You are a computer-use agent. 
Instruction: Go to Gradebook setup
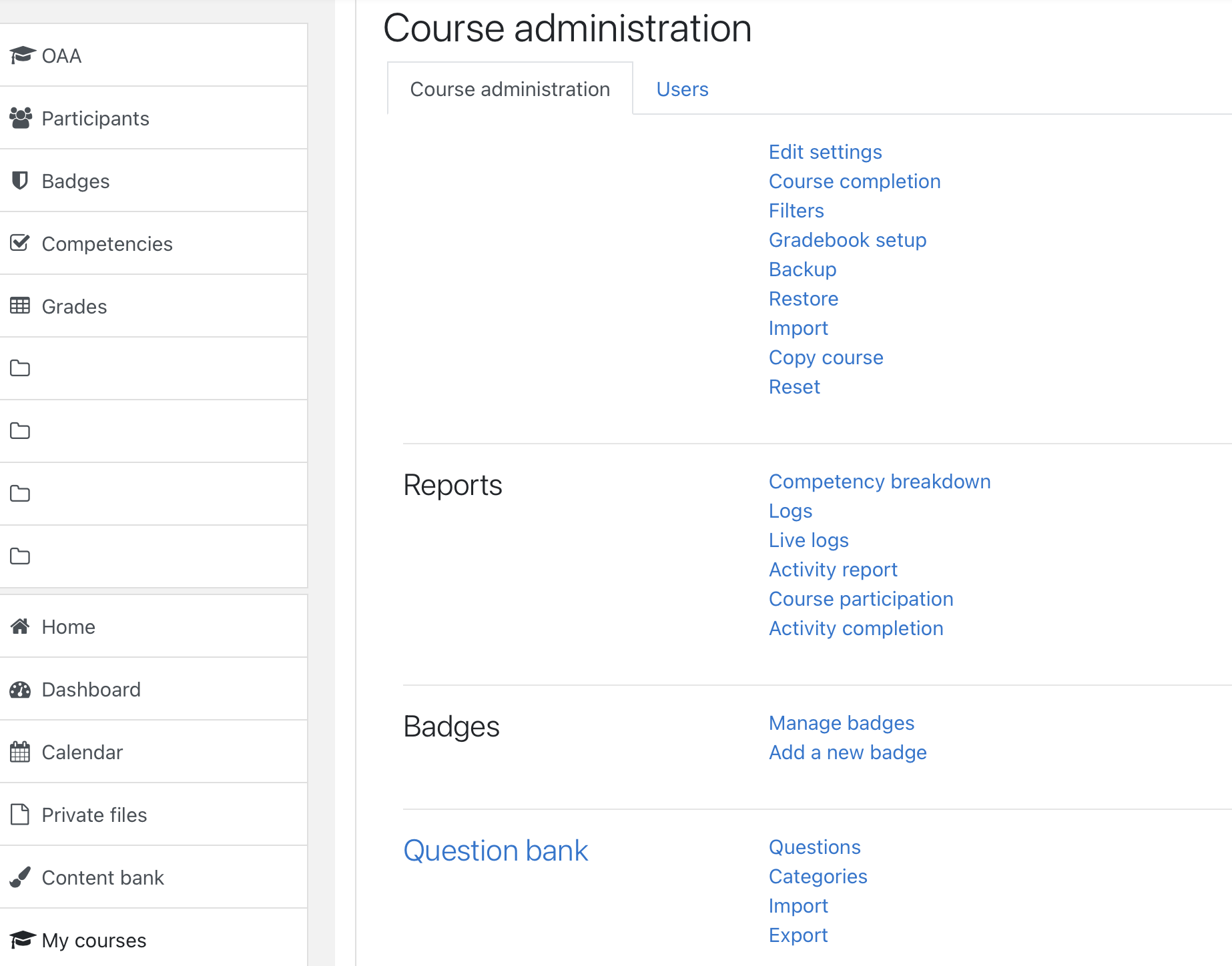(x=847, y=240)
